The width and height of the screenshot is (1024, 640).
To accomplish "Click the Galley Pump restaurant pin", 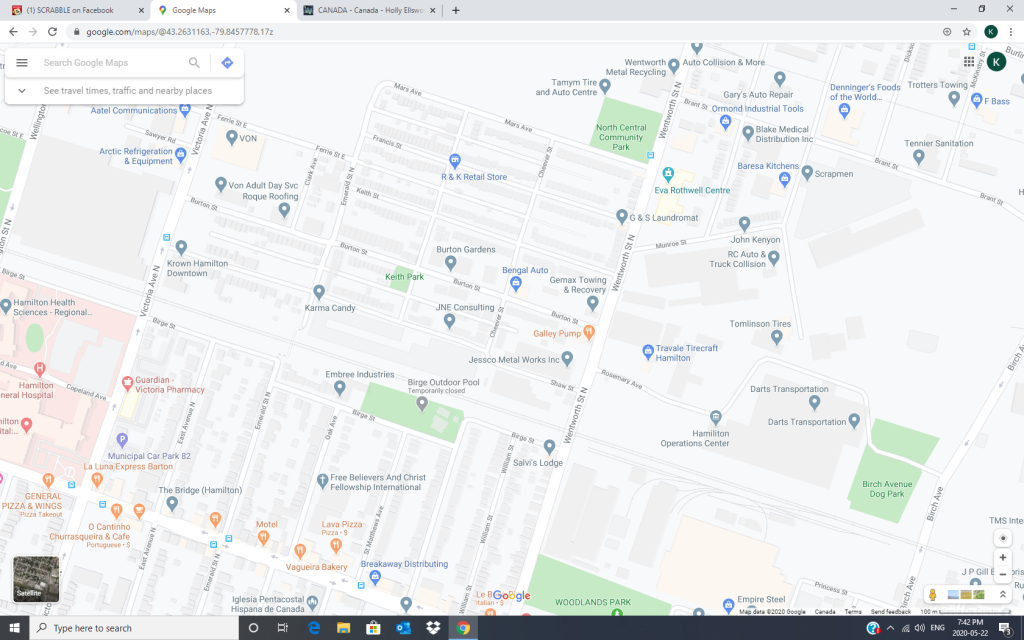I will [589, 332].
